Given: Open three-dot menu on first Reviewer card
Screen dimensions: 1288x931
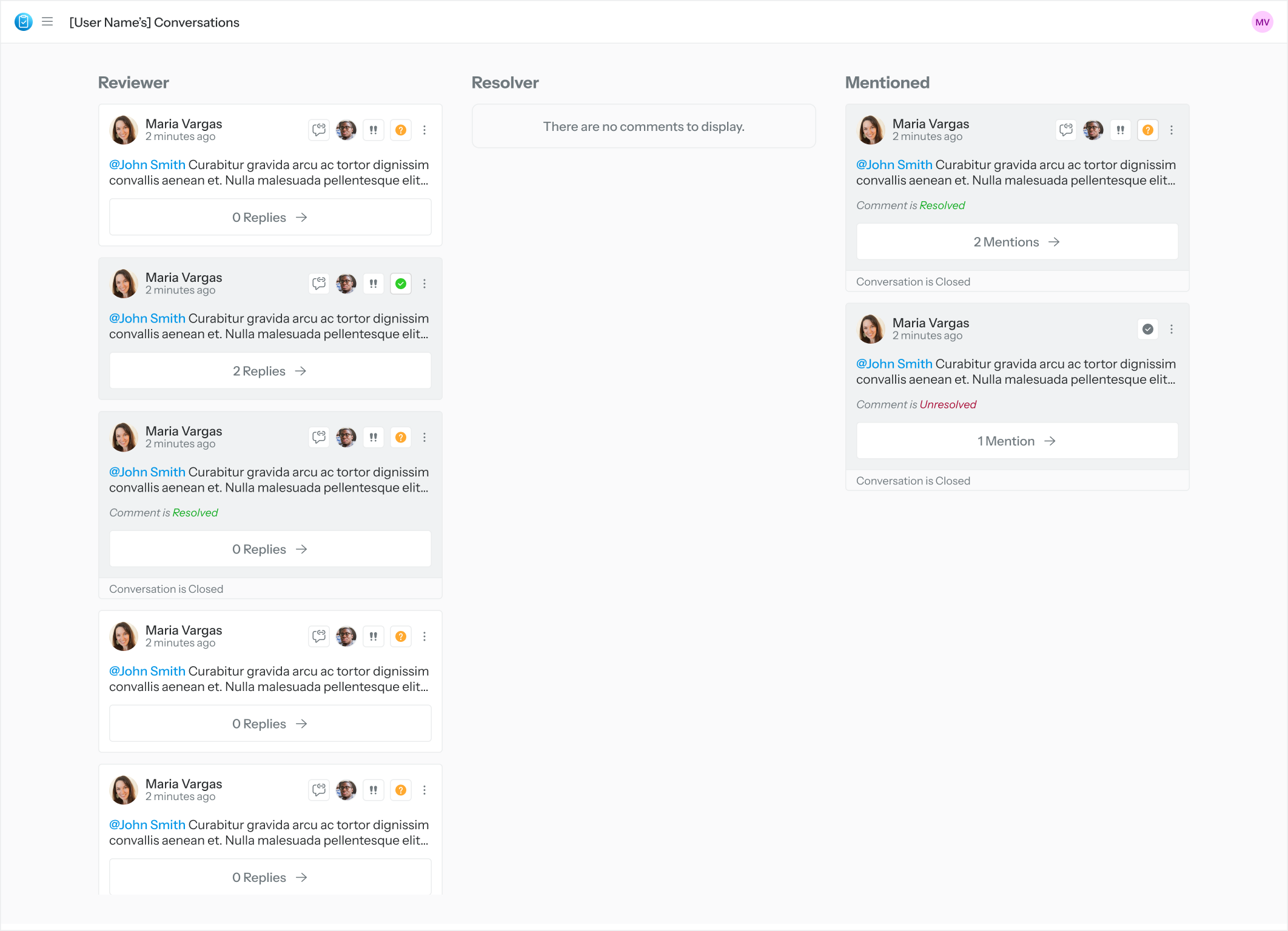Looking at the screenshot, I should pyautogui.click(x=424, y=130).
